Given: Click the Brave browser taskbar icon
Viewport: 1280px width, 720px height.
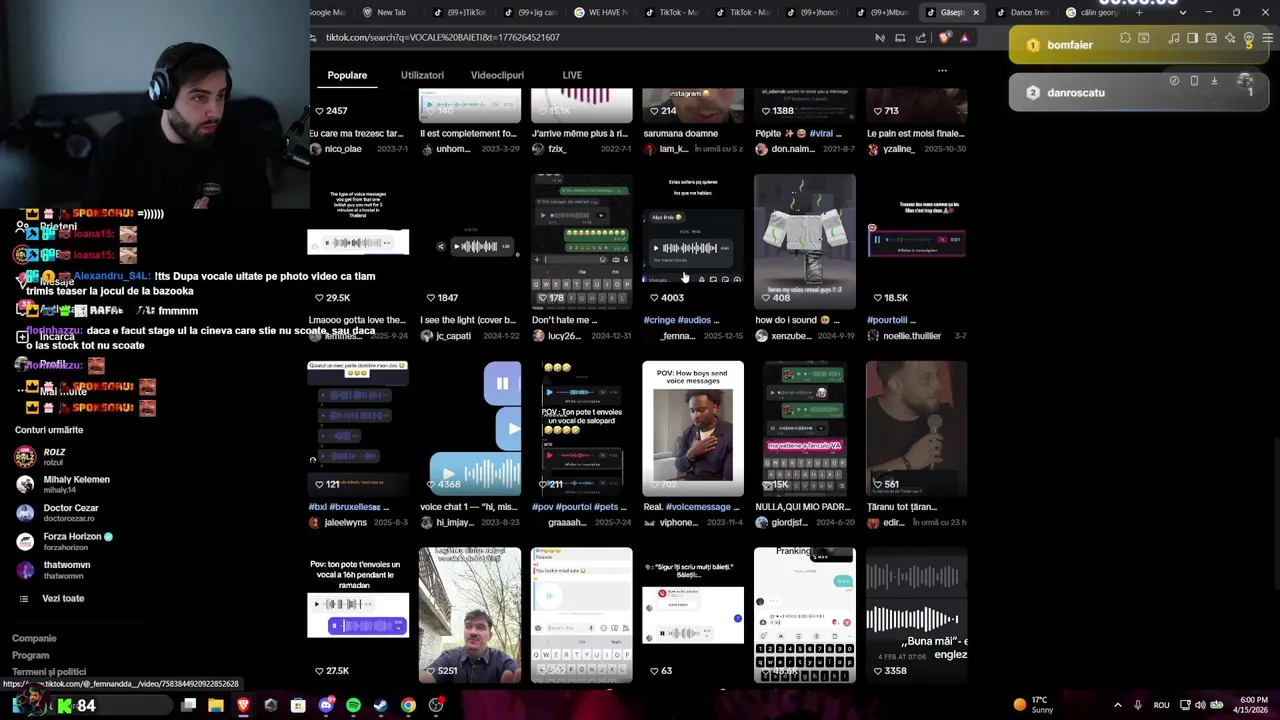Looking at the screenshot, I should point(243,705).
